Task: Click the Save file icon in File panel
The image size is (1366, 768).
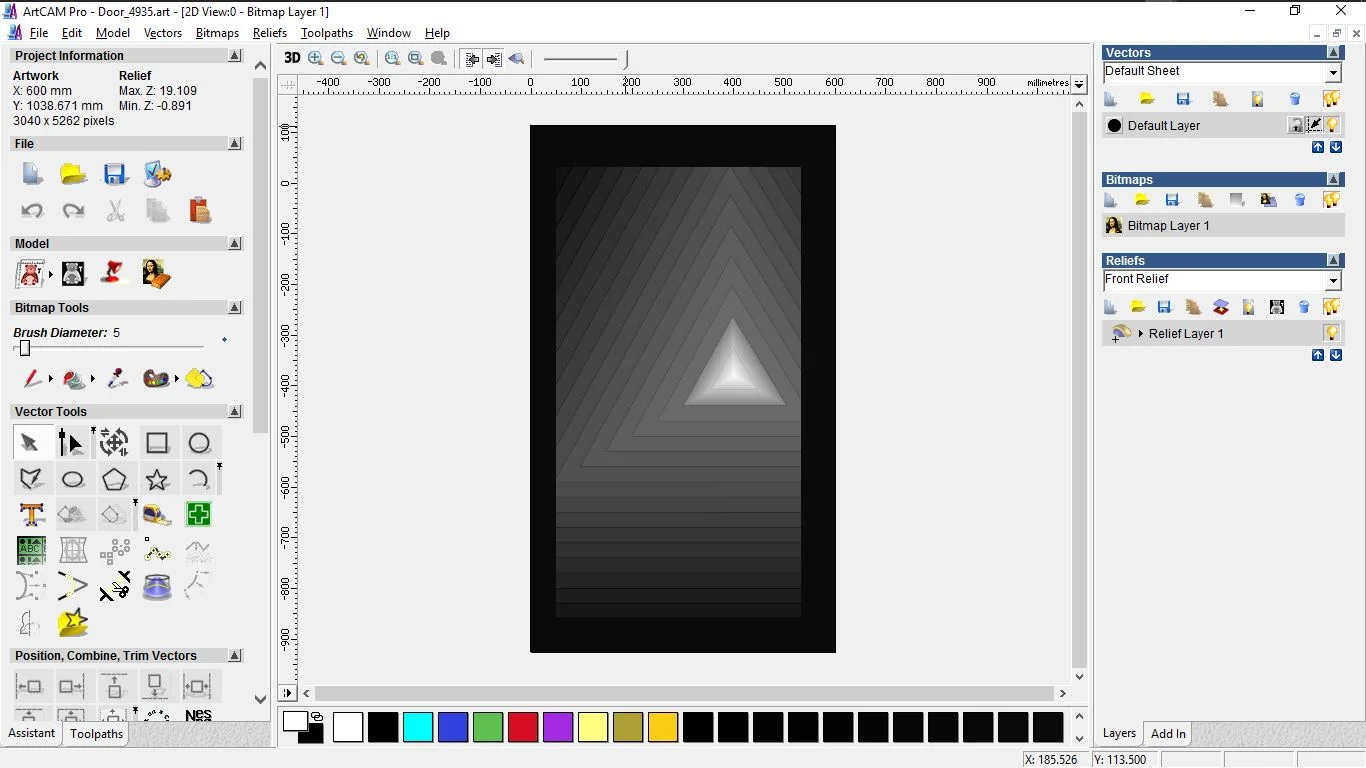Action: [115, 175]
